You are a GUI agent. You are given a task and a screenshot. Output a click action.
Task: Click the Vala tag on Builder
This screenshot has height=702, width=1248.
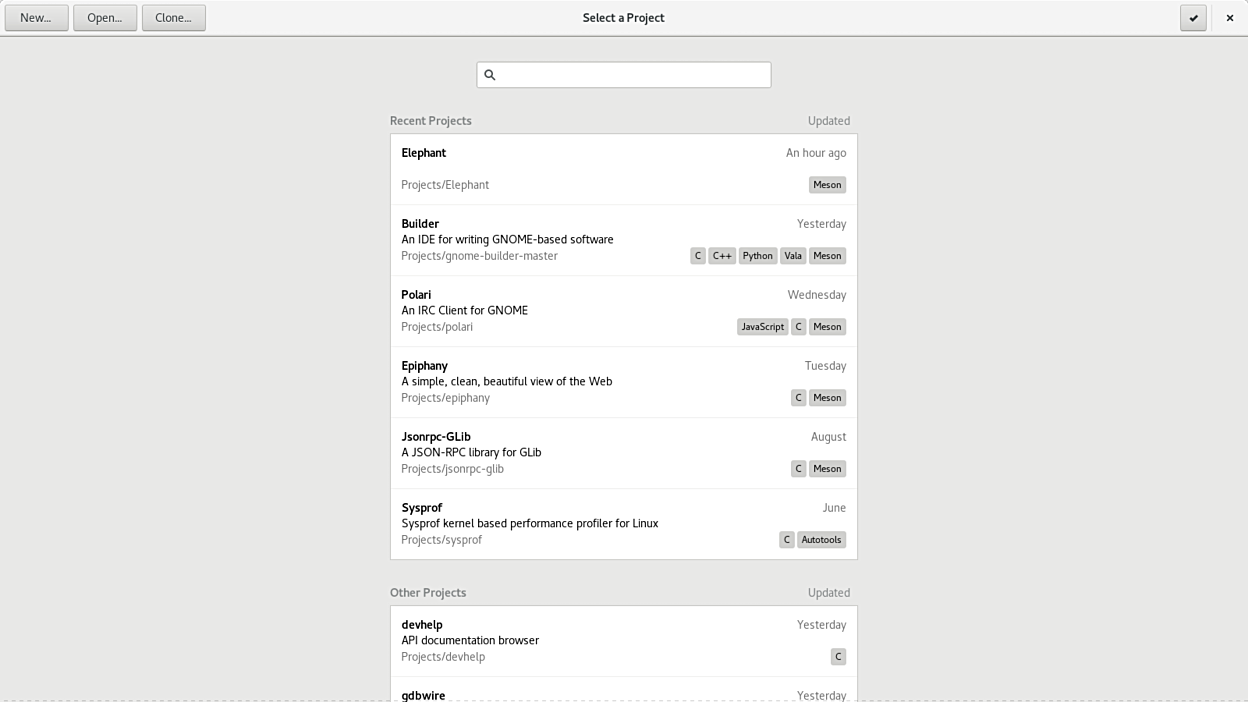[x=792, y=256]
